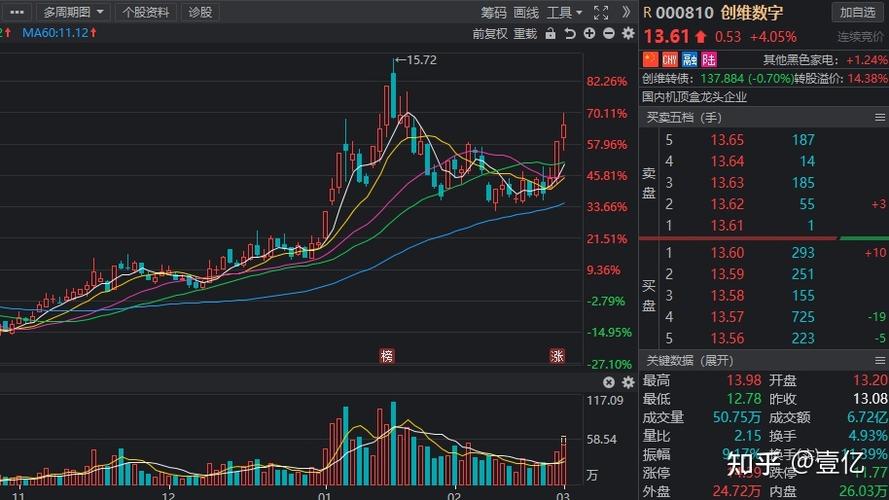Toggle 前复权 price adjustment
The height and width of the screenshot is (500, 889).
[x=490, y=33]
